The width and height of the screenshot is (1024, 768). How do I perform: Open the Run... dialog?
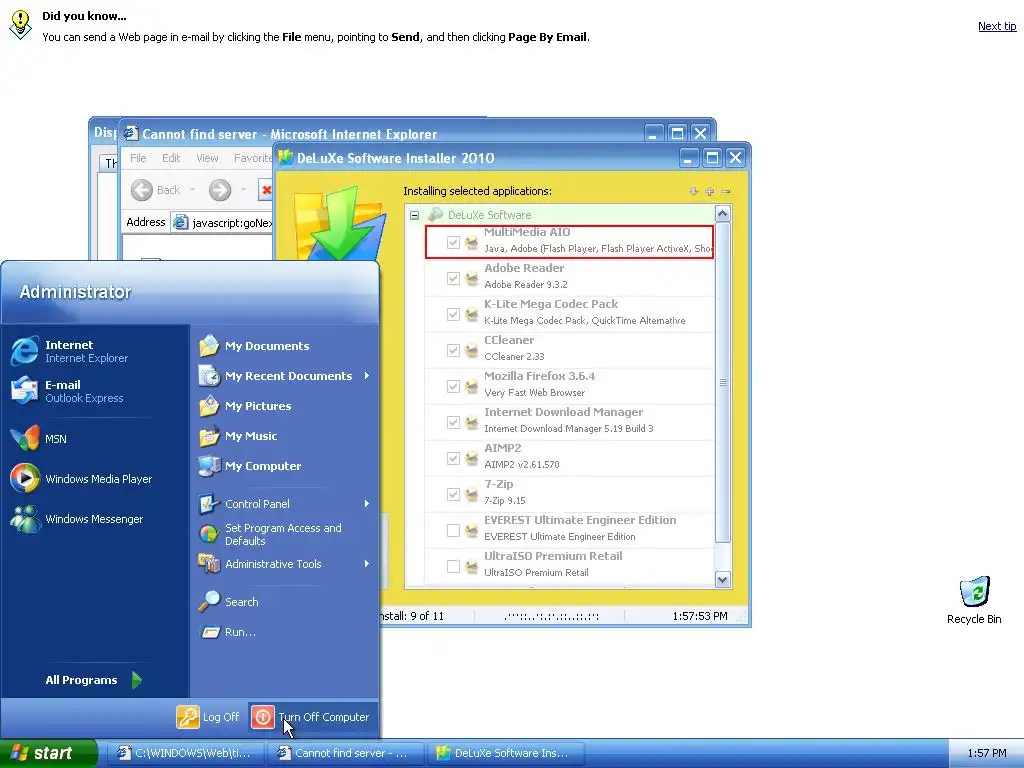228,632
